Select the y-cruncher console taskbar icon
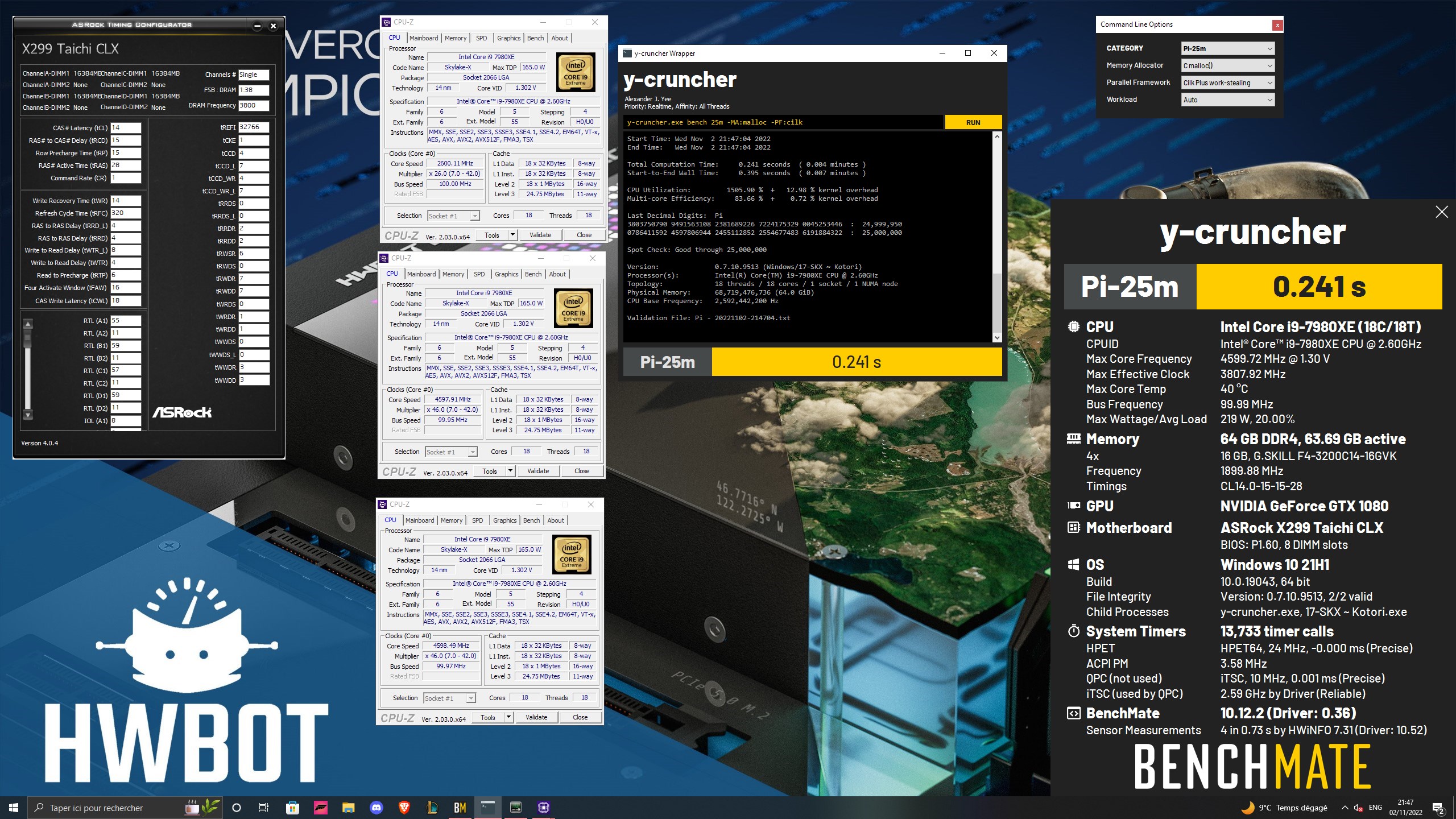 point(487,808)
